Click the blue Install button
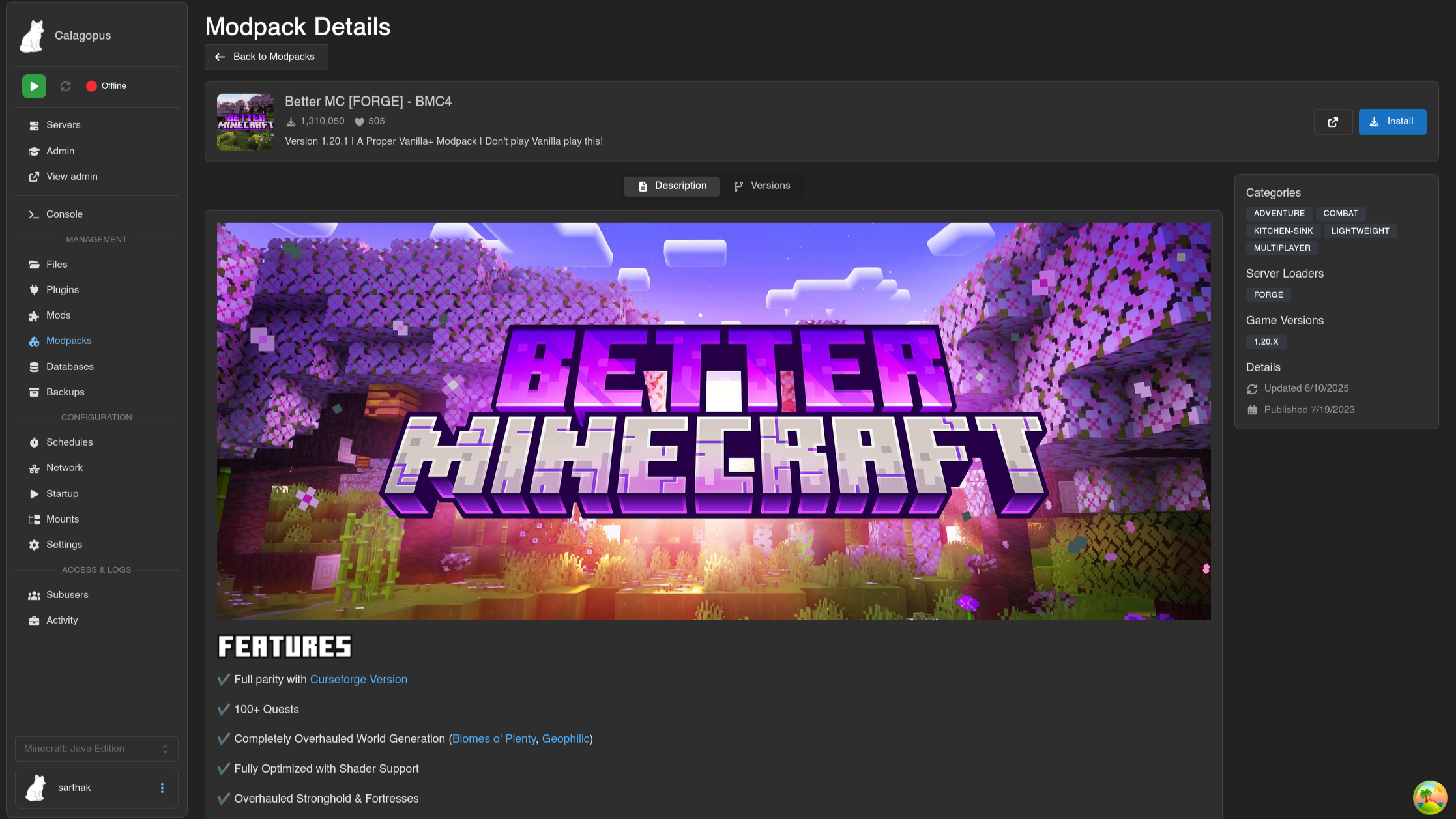The image size is (1456, 819). tap(1391, 122)
